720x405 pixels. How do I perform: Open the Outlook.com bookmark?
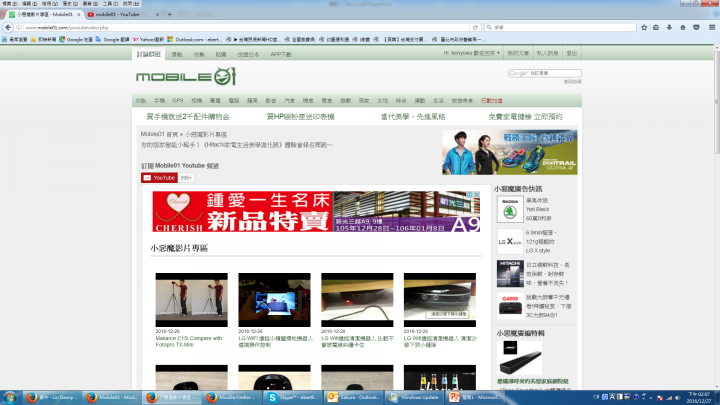click(x=194, y=39)
